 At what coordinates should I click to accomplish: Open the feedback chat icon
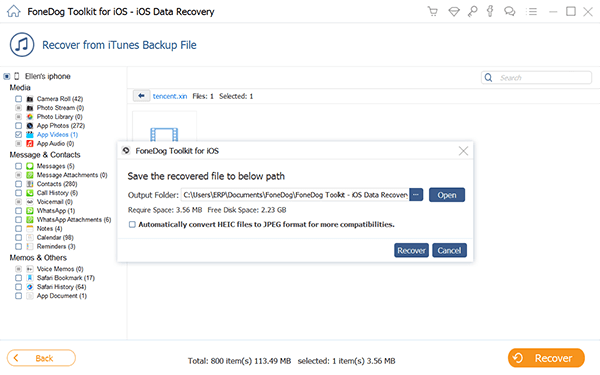[x=509, y=11]
